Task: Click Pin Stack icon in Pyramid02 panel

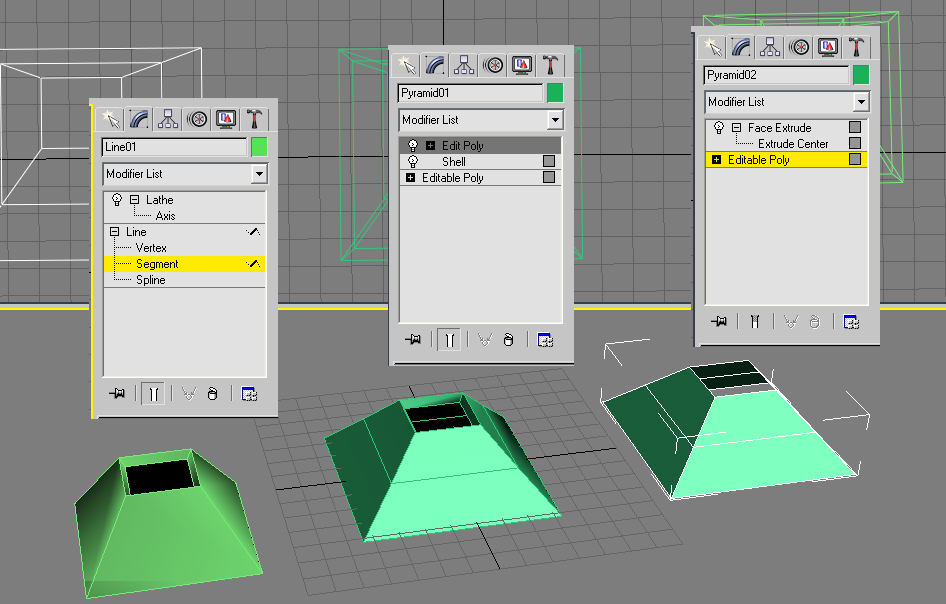Action: [719, 322]
